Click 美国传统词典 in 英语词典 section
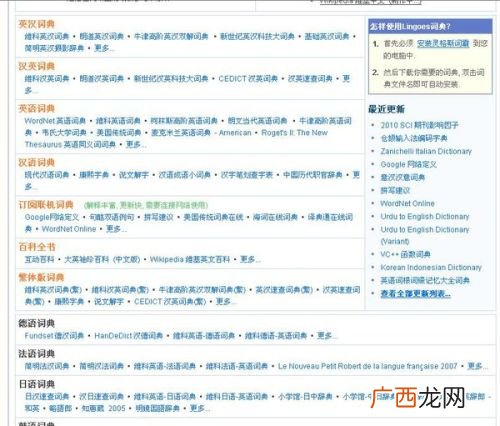The width and height of the screenshot is (500, 426). coord(119,133)
